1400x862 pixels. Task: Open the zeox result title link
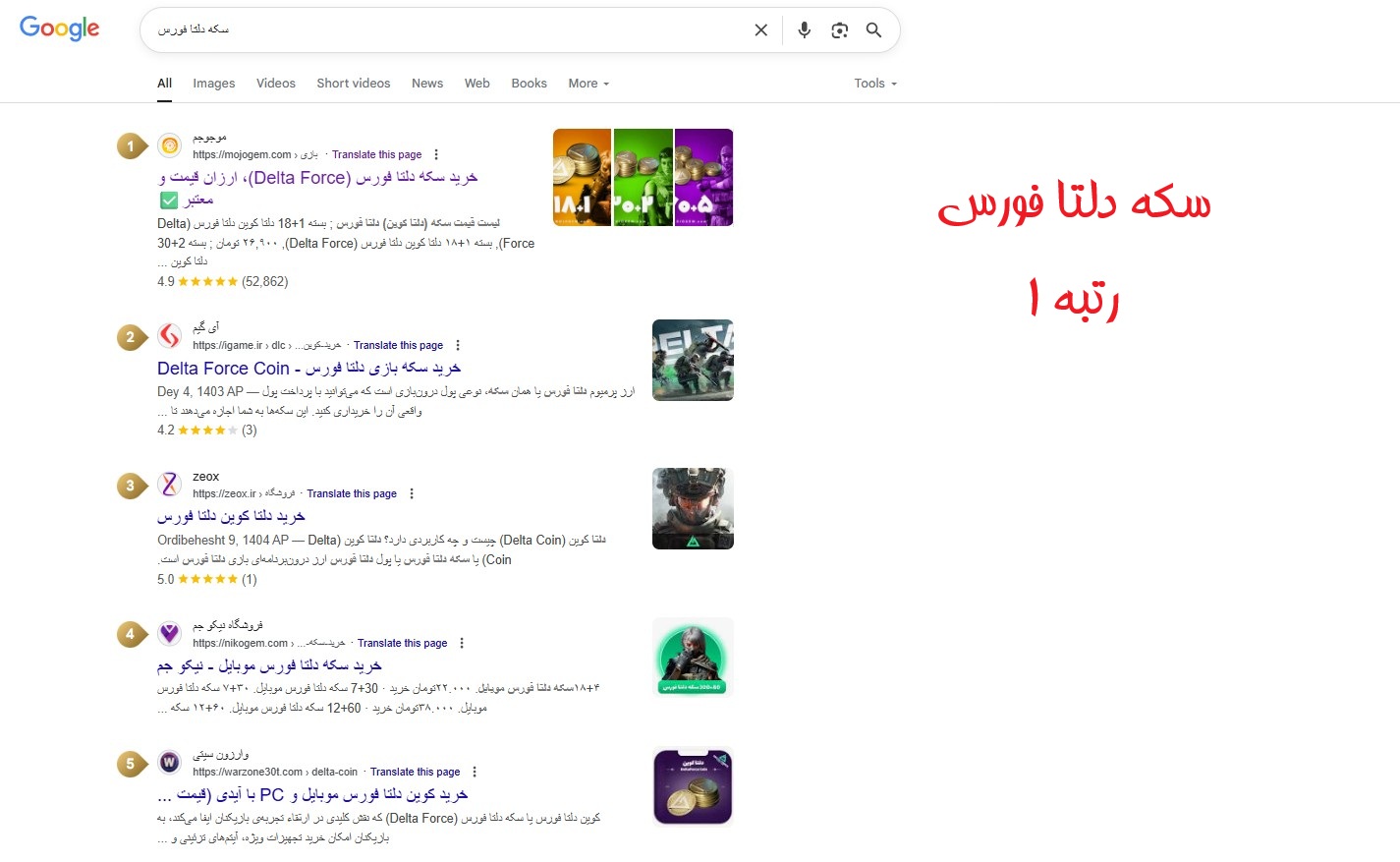click(232, 516)
